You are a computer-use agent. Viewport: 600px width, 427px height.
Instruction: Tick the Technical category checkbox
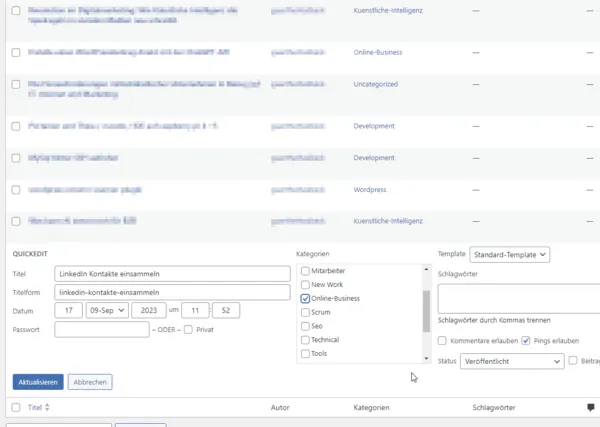pos(305,340)
